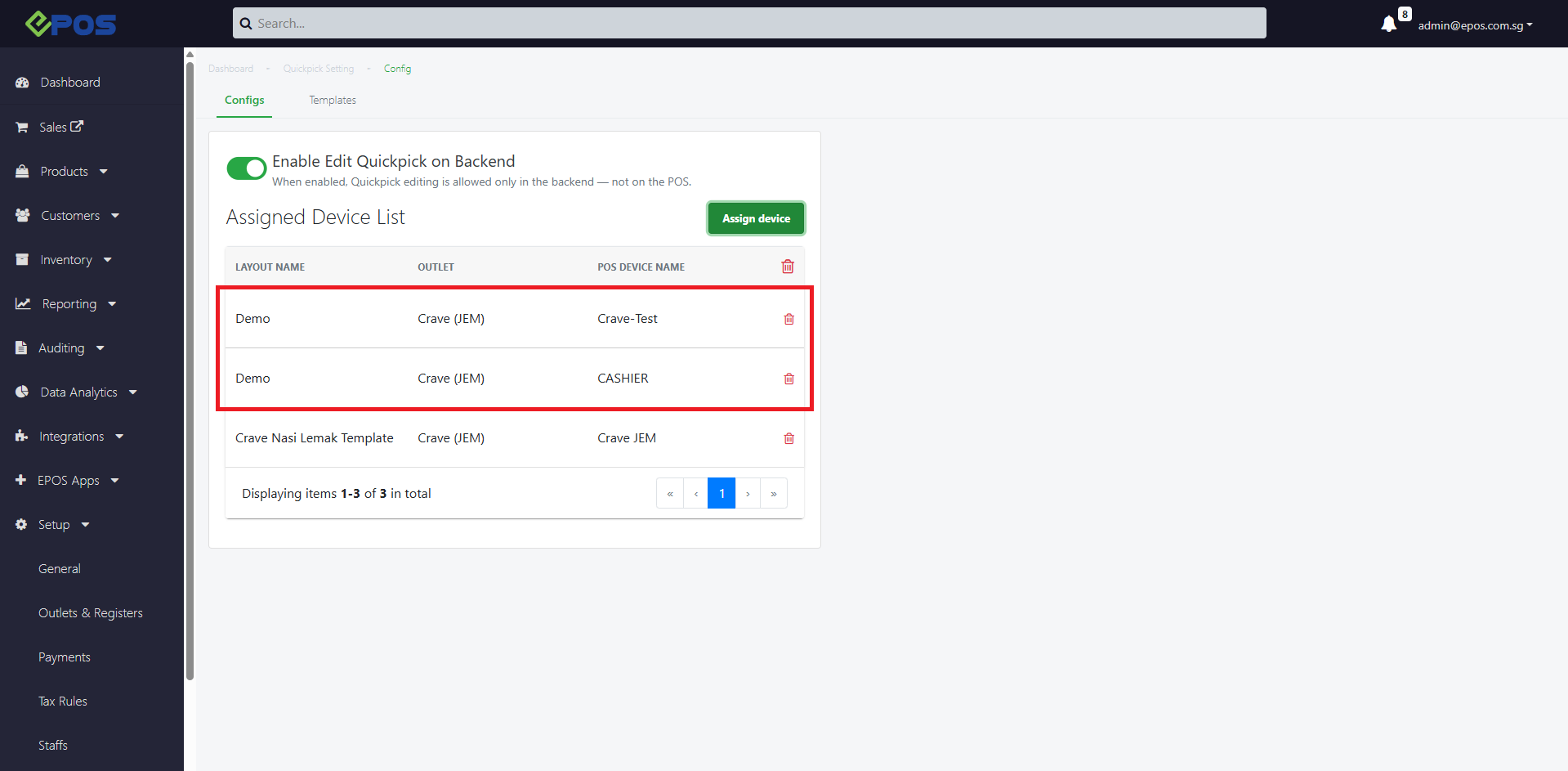Go to the last page of results

(773, 494)
